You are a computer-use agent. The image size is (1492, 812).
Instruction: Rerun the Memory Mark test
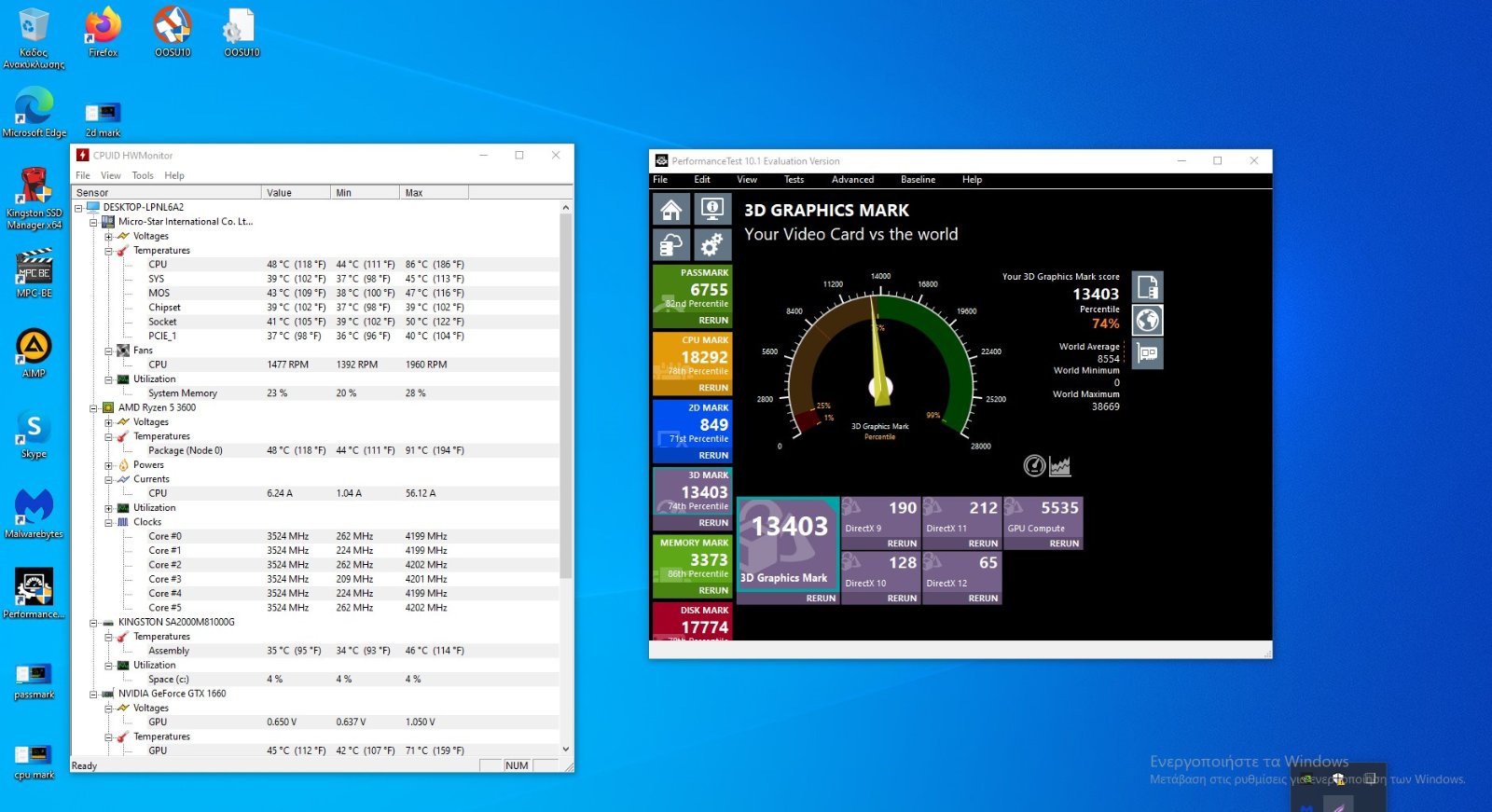(713, 591)
